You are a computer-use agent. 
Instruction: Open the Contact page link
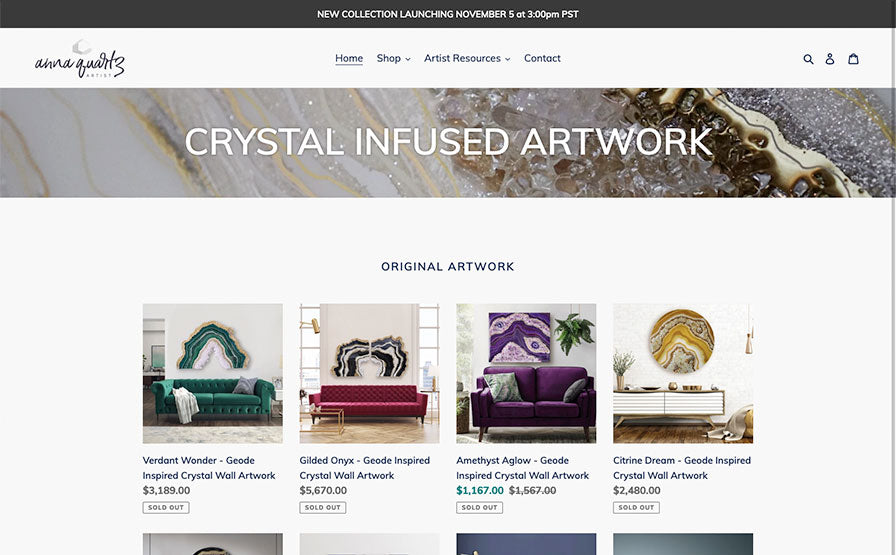pyautogui.click(x=542, y=58)
